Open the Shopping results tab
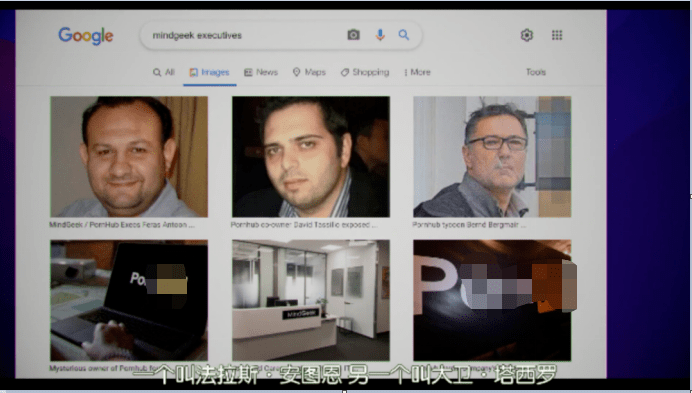Image resolution: width=692 pixels, height=393 pixels. pos(365,72)
